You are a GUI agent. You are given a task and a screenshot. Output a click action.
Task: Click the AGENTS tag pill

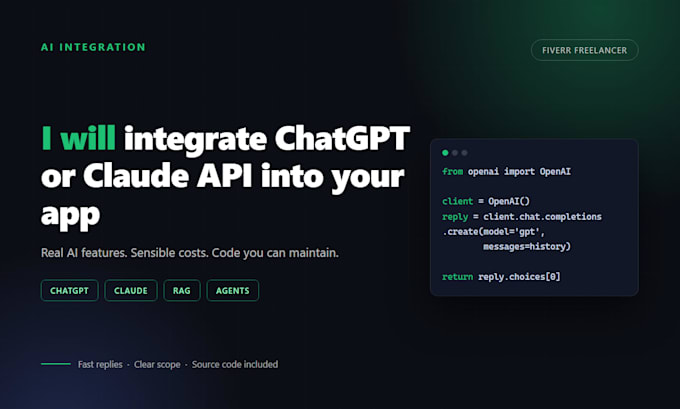click(x=232, y=291)
